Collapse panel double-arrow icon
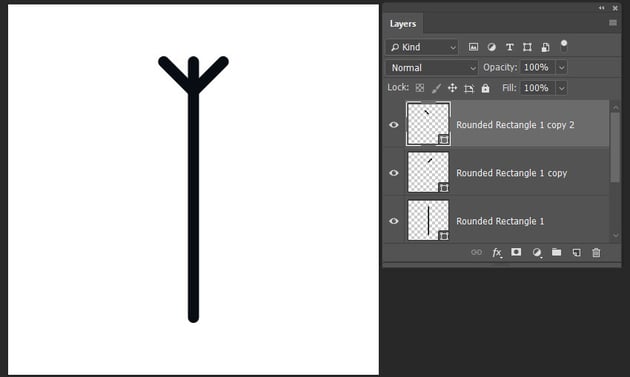This screenshot has height=377, width=630. click(601, 8)
